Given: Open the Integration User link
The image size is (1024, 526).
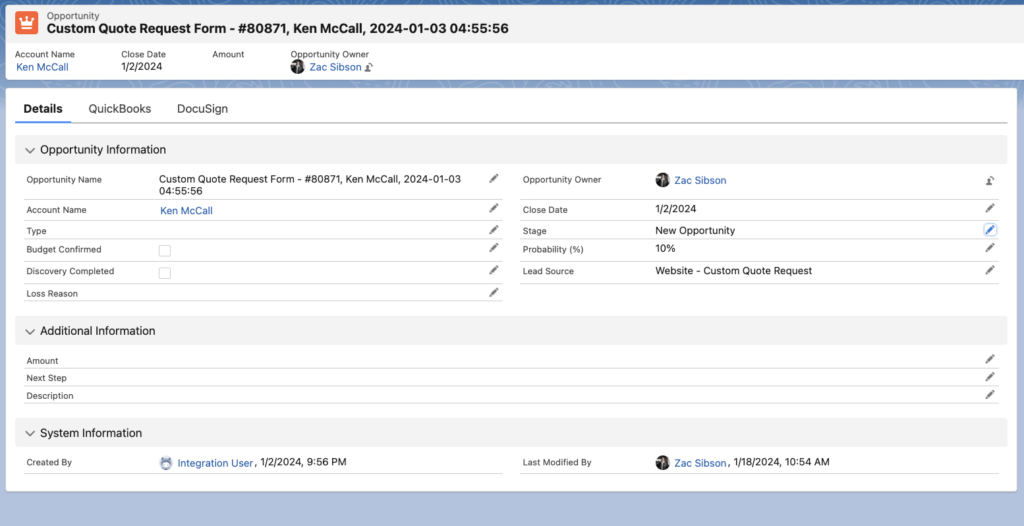Looking at the screenshot, I should [x=215, y=463].
